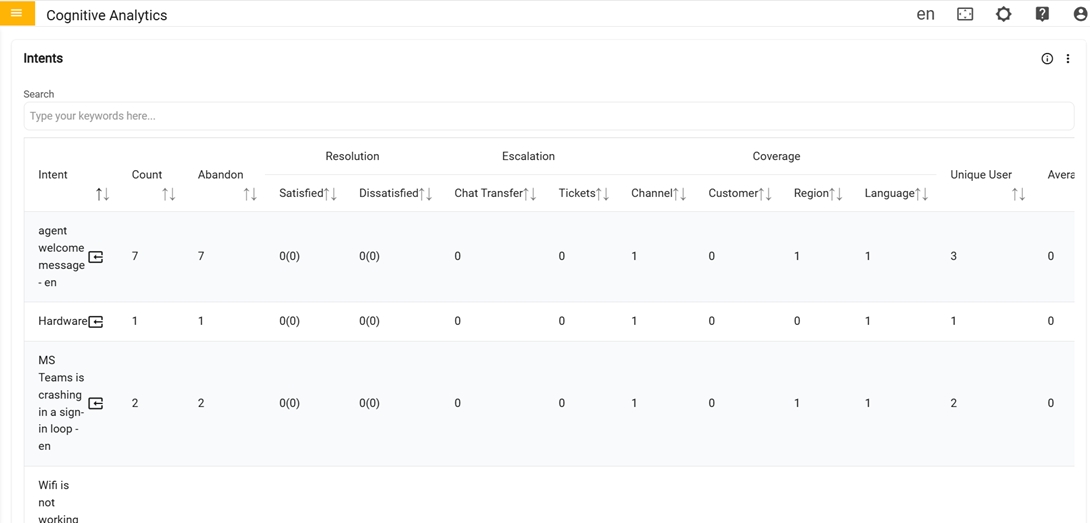Open drill-down icon for Hardware intent

click(96, 322)
